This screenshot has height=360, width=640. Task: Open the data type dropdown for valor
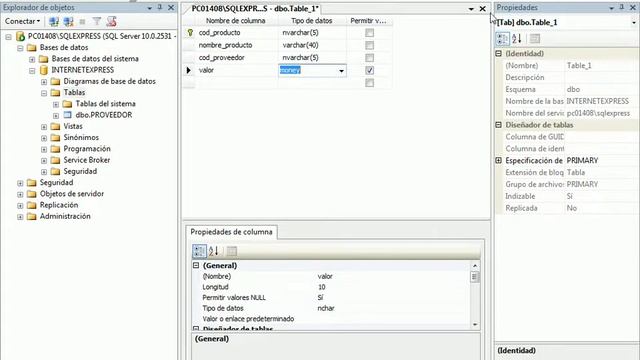click(341, 71)
